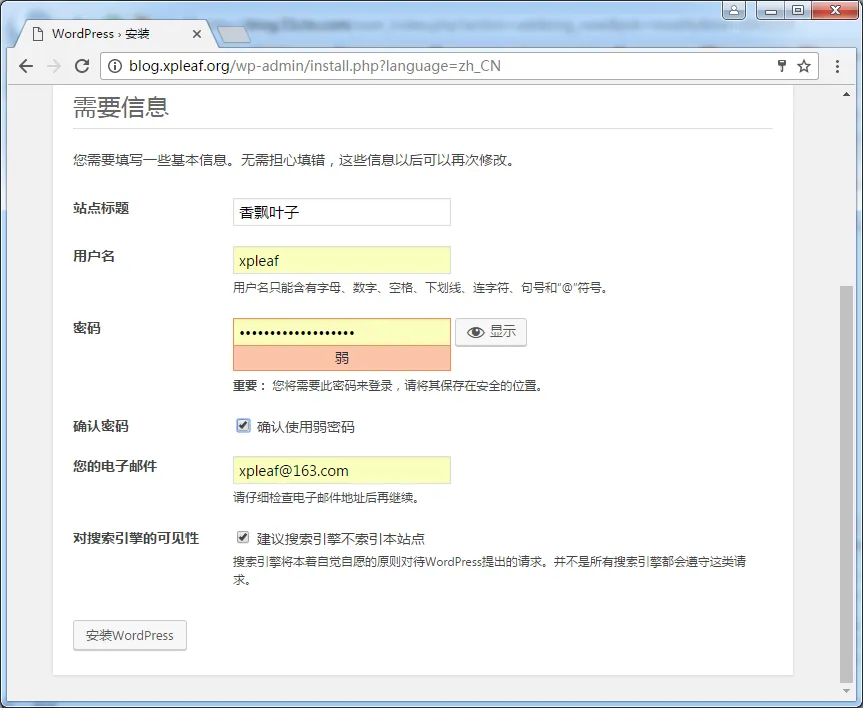
Task: Click the saved password key icon
Action: click(x=782, y=66)
